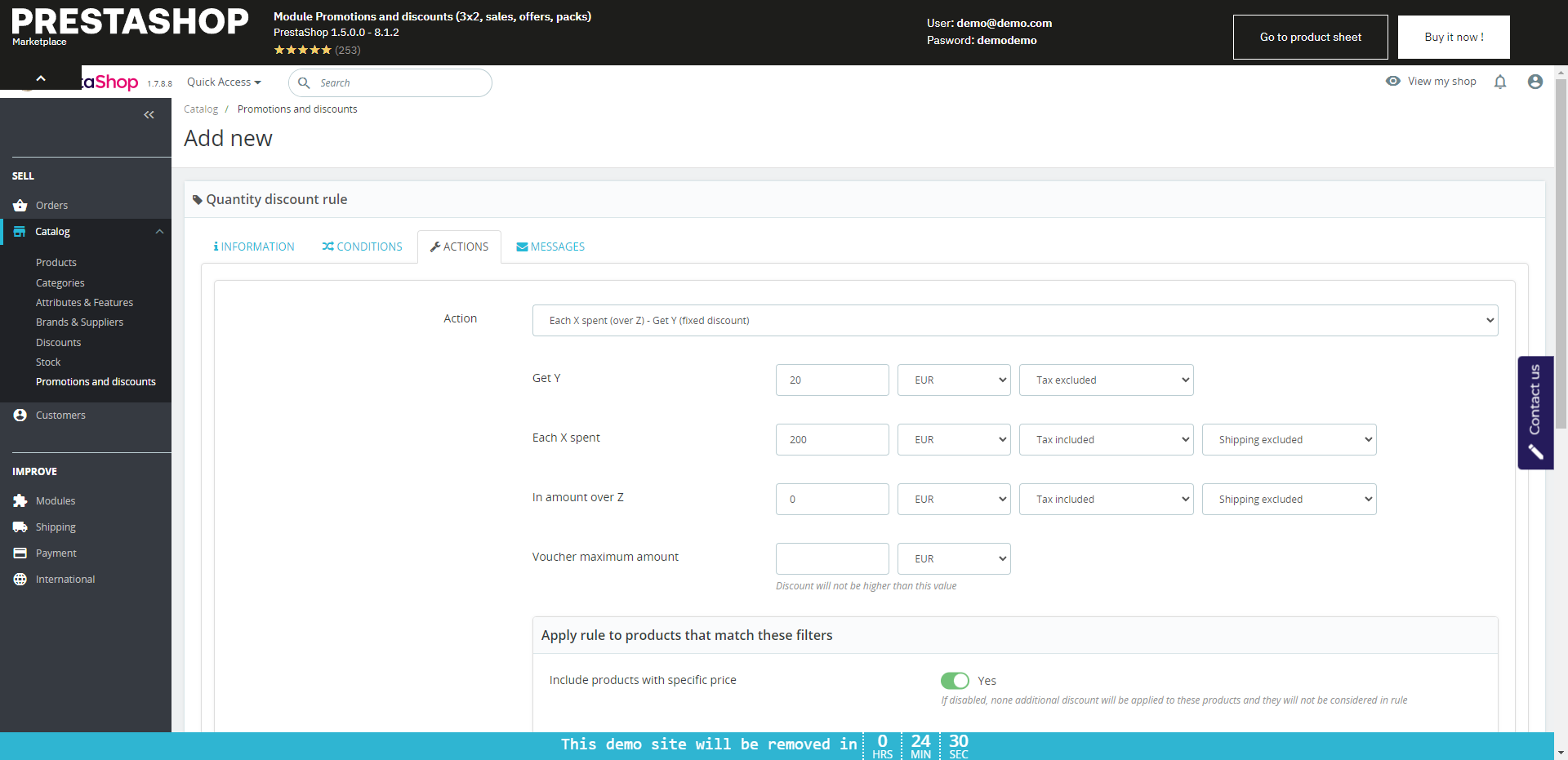
Task: Click the Buy it now button
Action: pyautogui.click(x=1454, y=37)
